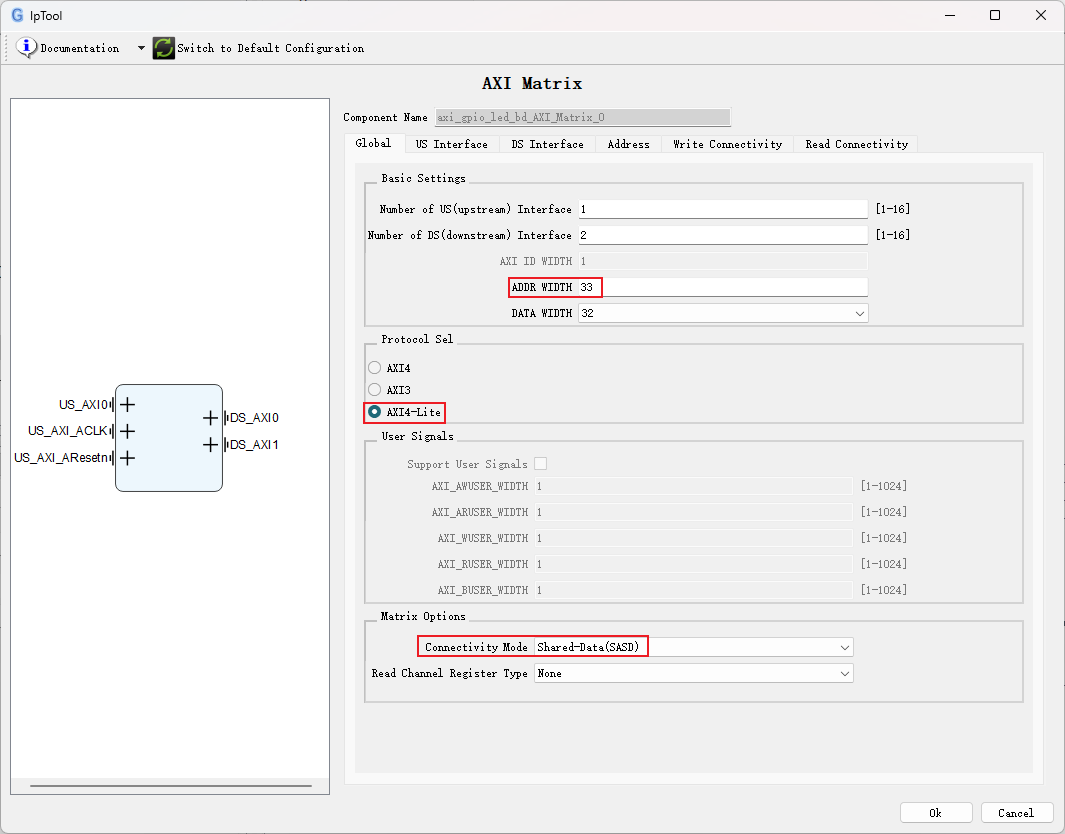Click the Number of US Interface field

pos(723,209)
